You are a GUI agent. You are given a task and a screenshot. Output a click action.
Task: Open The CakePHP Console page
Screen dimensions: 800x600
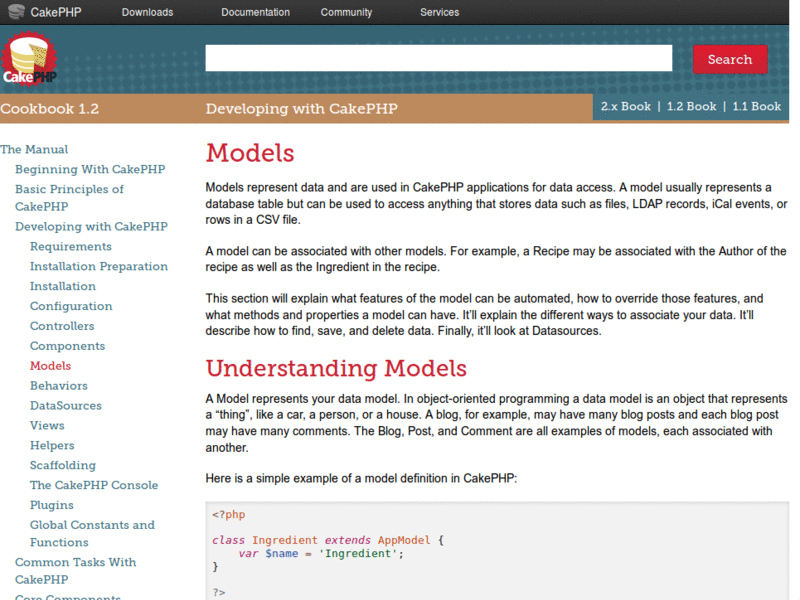point(94,485)
